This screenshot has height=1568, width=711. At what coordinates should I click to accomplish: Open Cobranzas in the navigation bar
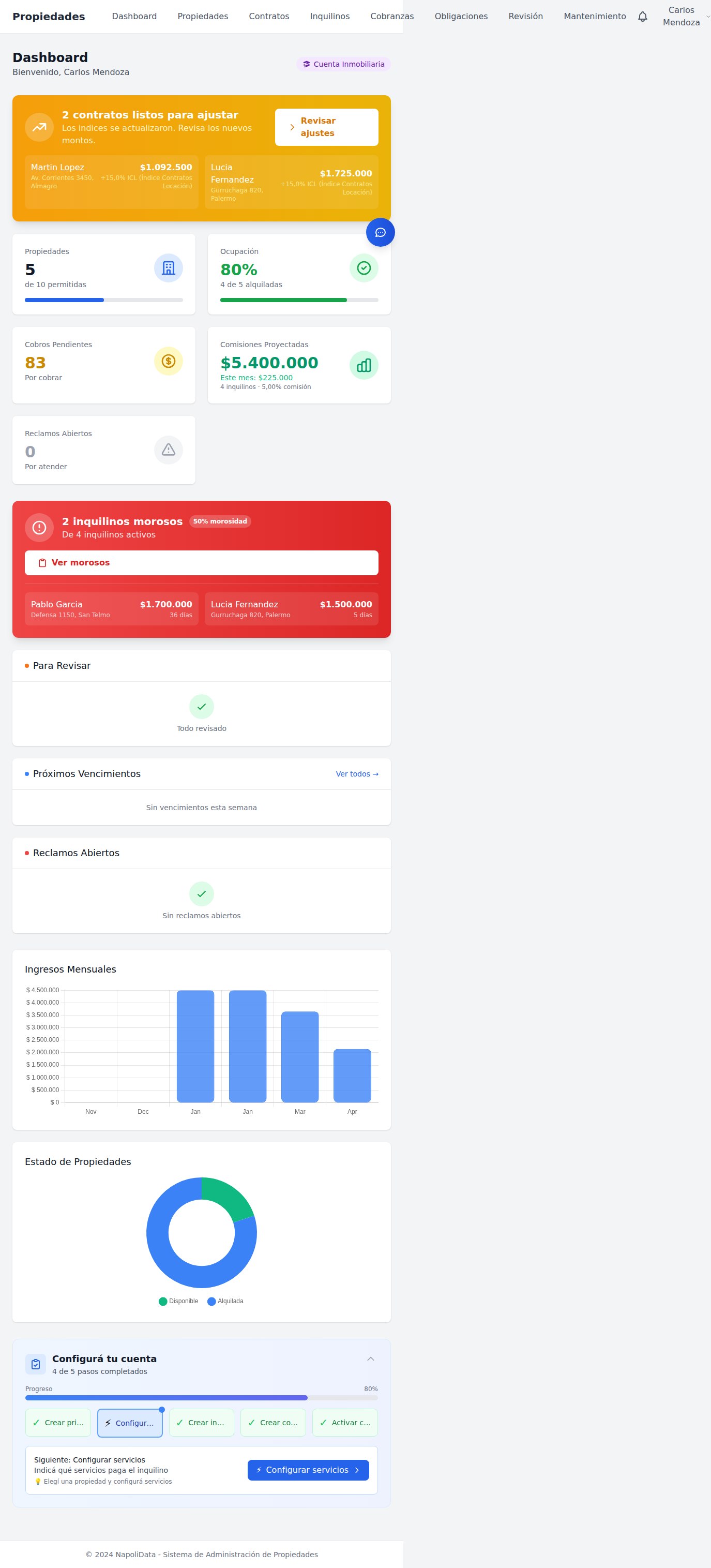pos(391,17)
